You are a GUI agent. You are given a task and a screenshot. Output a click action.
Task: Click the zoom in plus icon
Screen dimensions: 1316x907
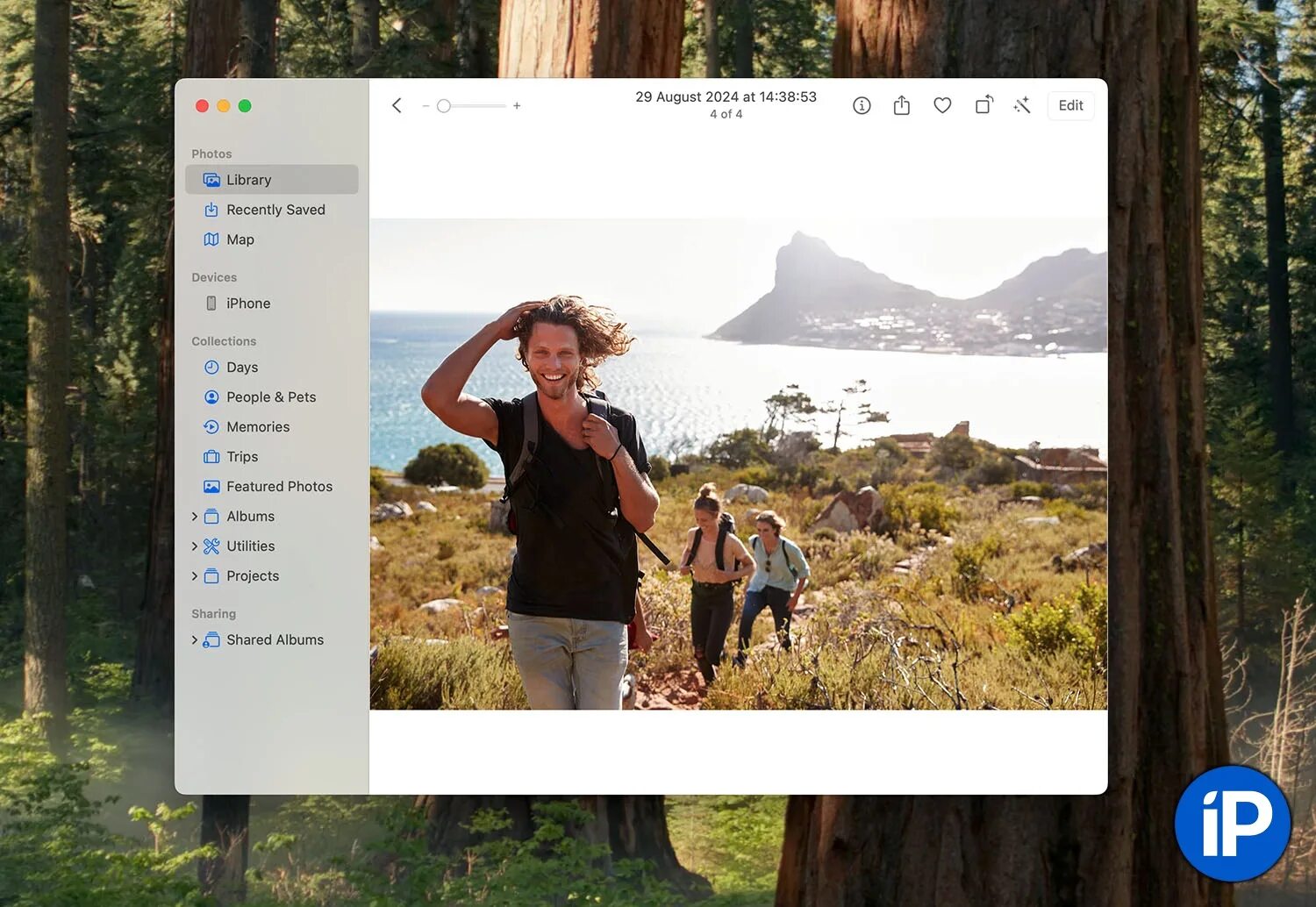(x=517, y=106)
